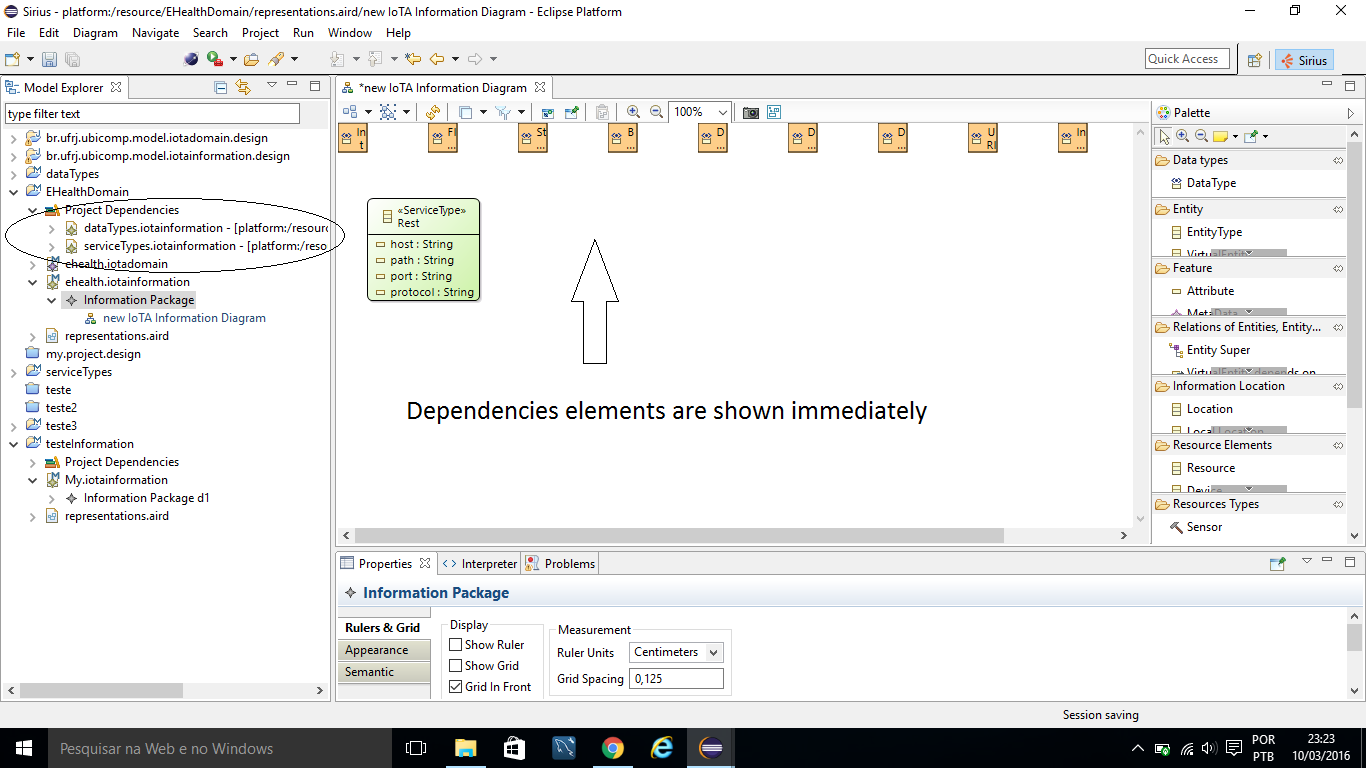
Task: Click the Grid Spacing input field
Action: tap(676, 679)
